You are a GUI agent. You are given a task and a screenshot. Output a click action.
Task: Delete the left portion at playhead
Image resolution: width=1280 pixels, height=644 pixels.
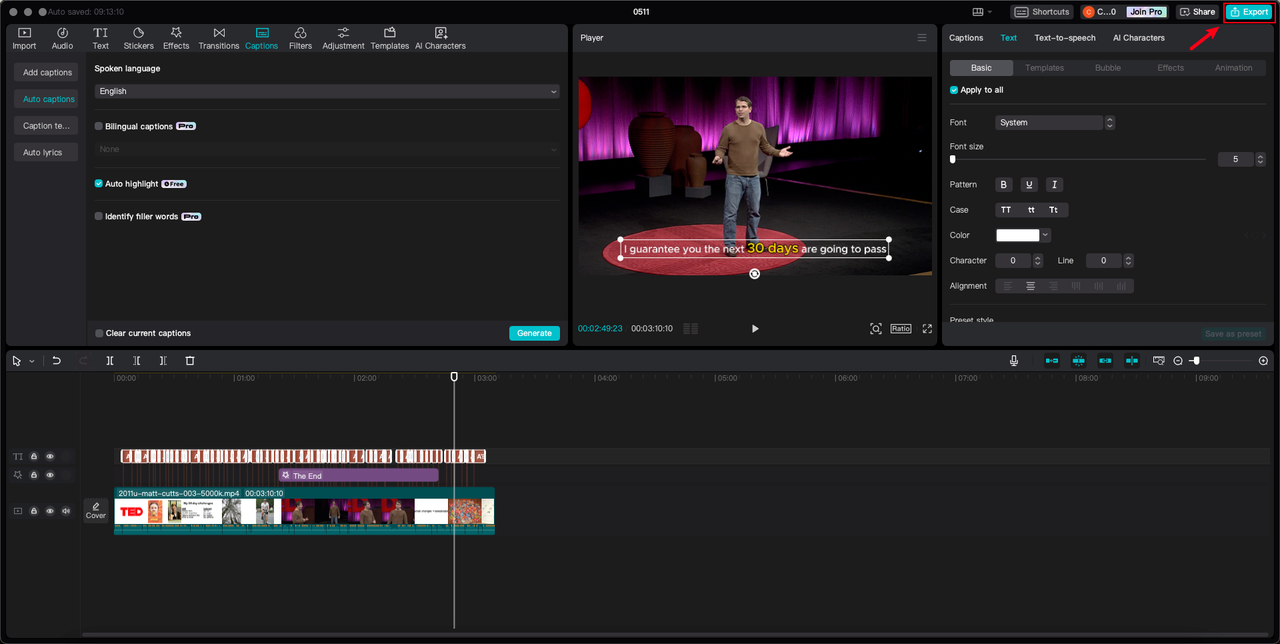(137, 361)
